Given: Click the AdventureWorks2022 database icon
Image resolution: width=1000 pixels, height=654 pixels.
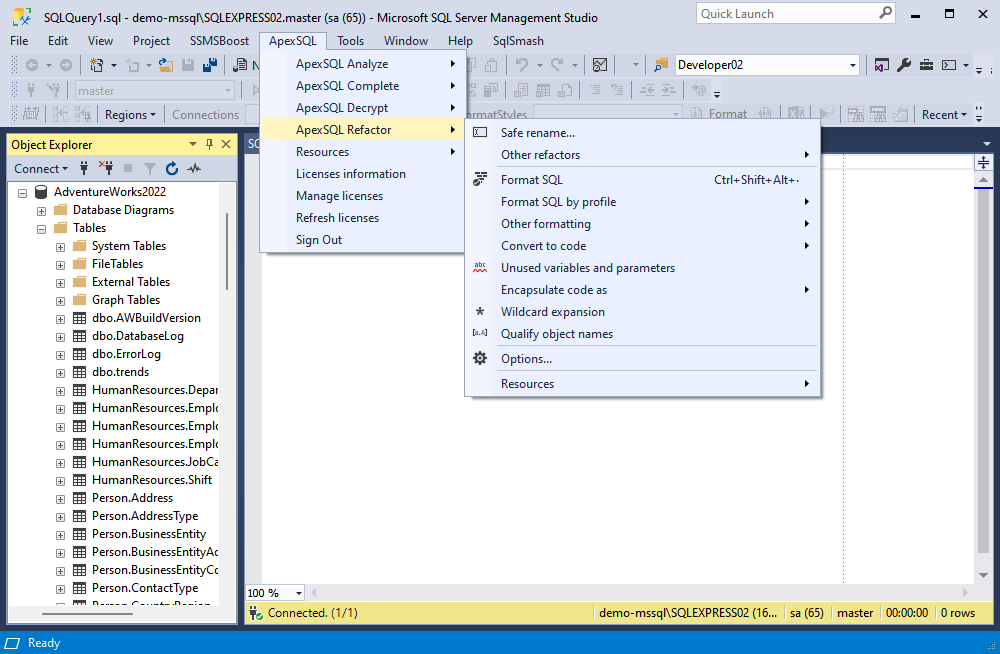Looking at the screenshot, I should 41,191.
